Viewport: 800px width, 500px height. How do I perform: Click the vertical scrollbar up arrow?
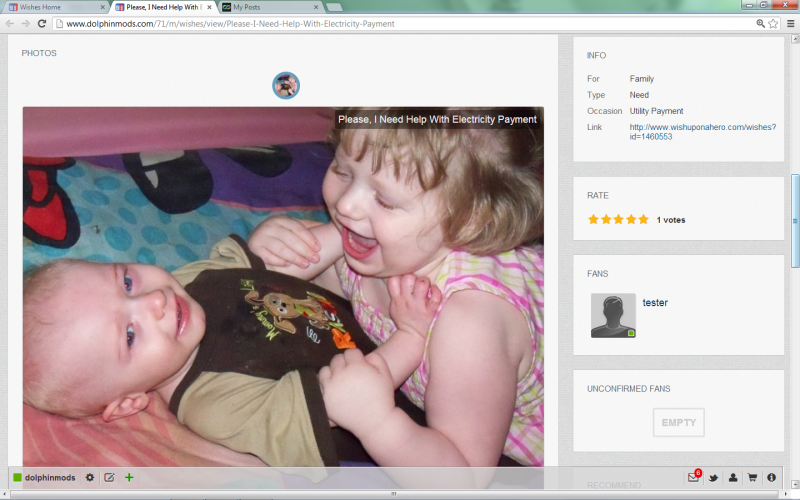point(795,39)
